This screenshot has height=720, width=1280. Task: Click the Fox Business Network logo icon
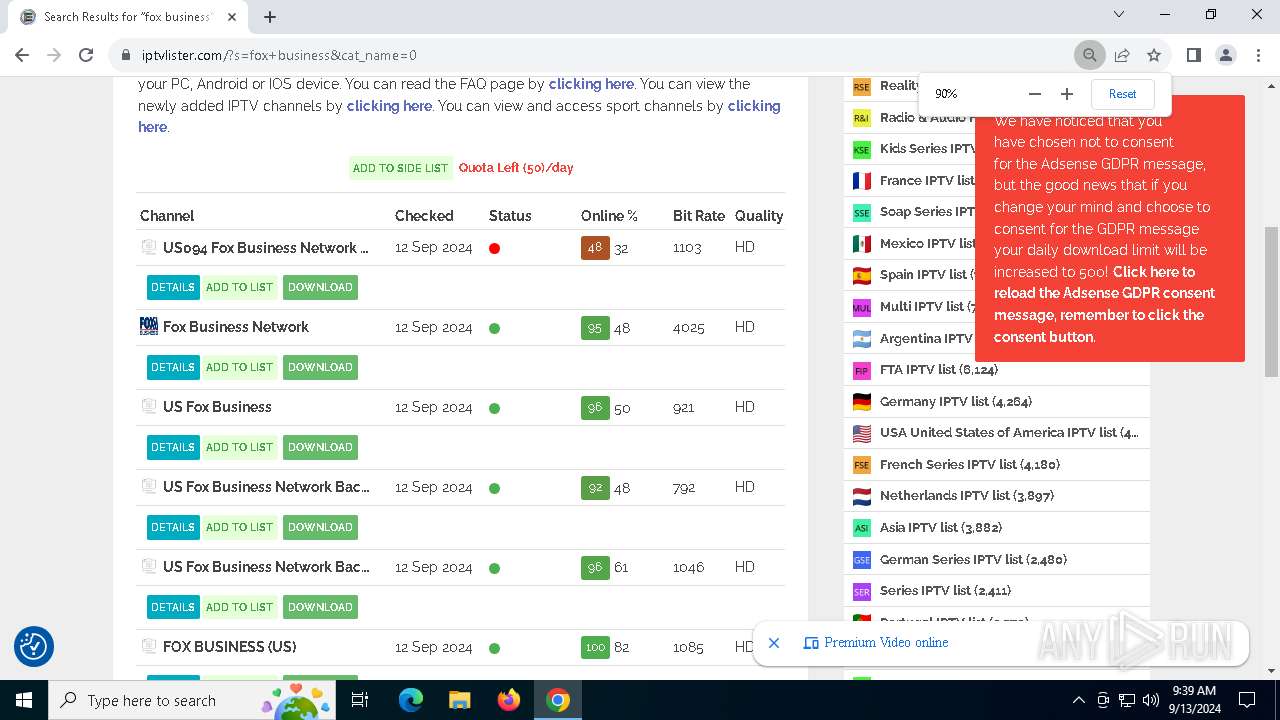(149, 326)
